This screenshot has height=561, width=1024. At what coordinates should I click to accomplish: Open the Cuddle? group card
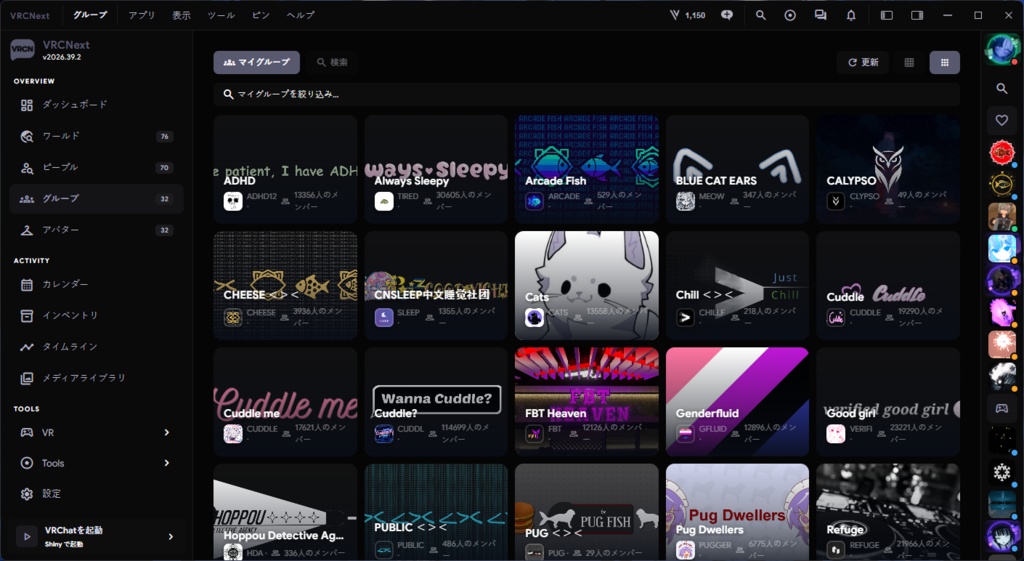tap(436, 402)
